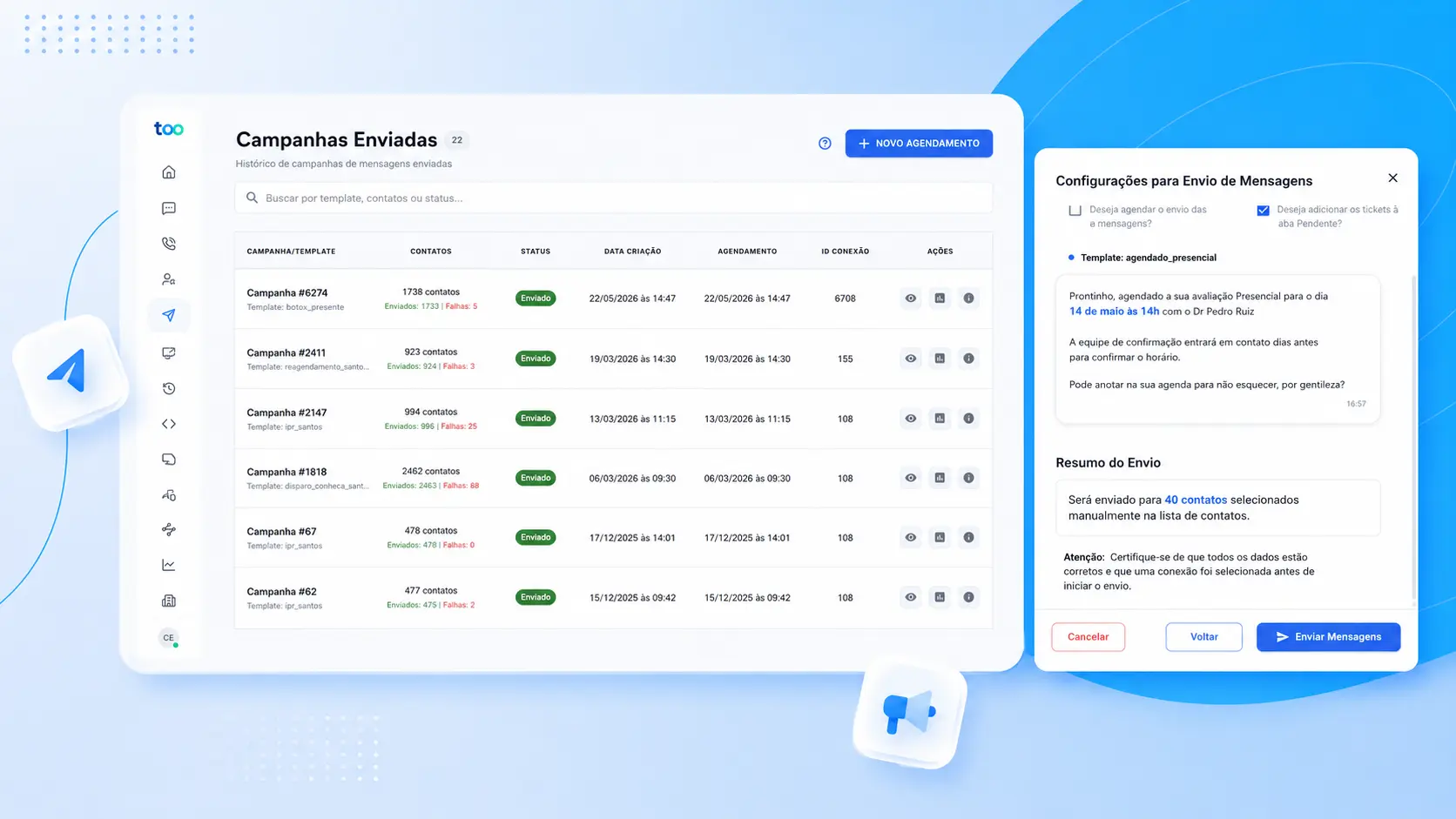Open info details for Campanha #67
This screenshot has width=1456, height=819.
[x=968, y=538]
